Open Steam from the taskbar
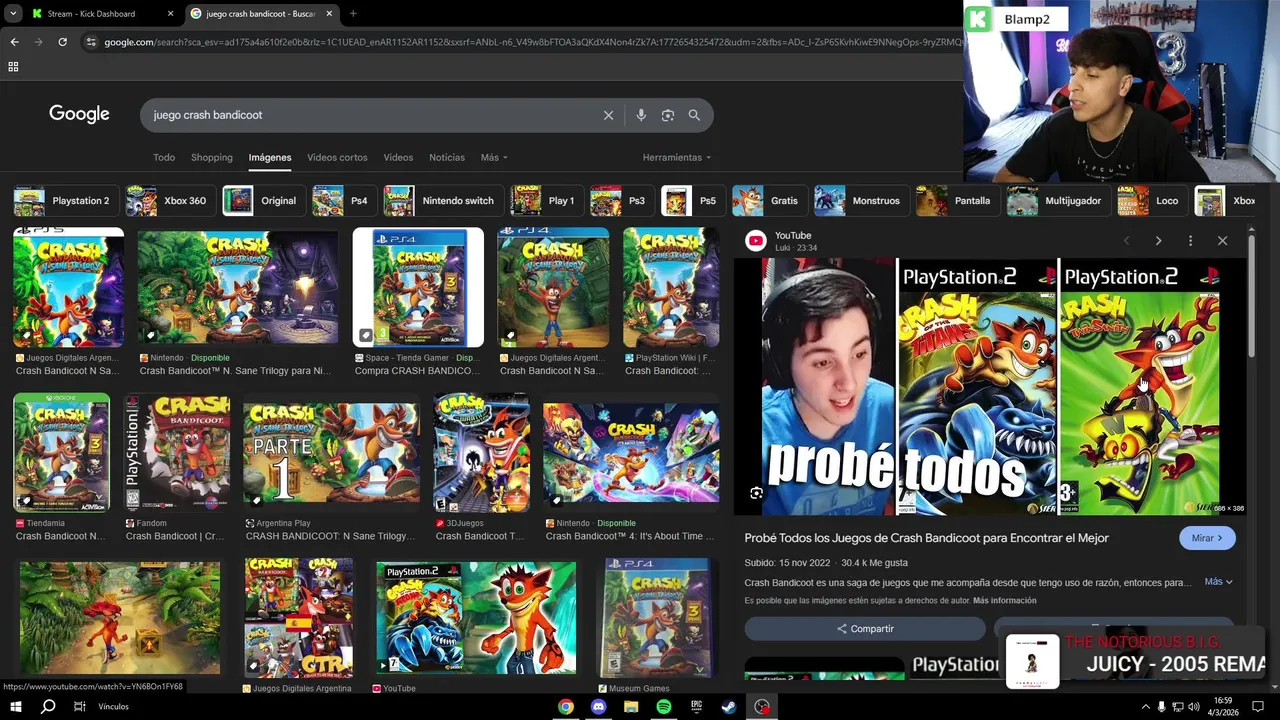This screenshot has height=720, width=1280. pyautogui.click(x=729, y=707)
